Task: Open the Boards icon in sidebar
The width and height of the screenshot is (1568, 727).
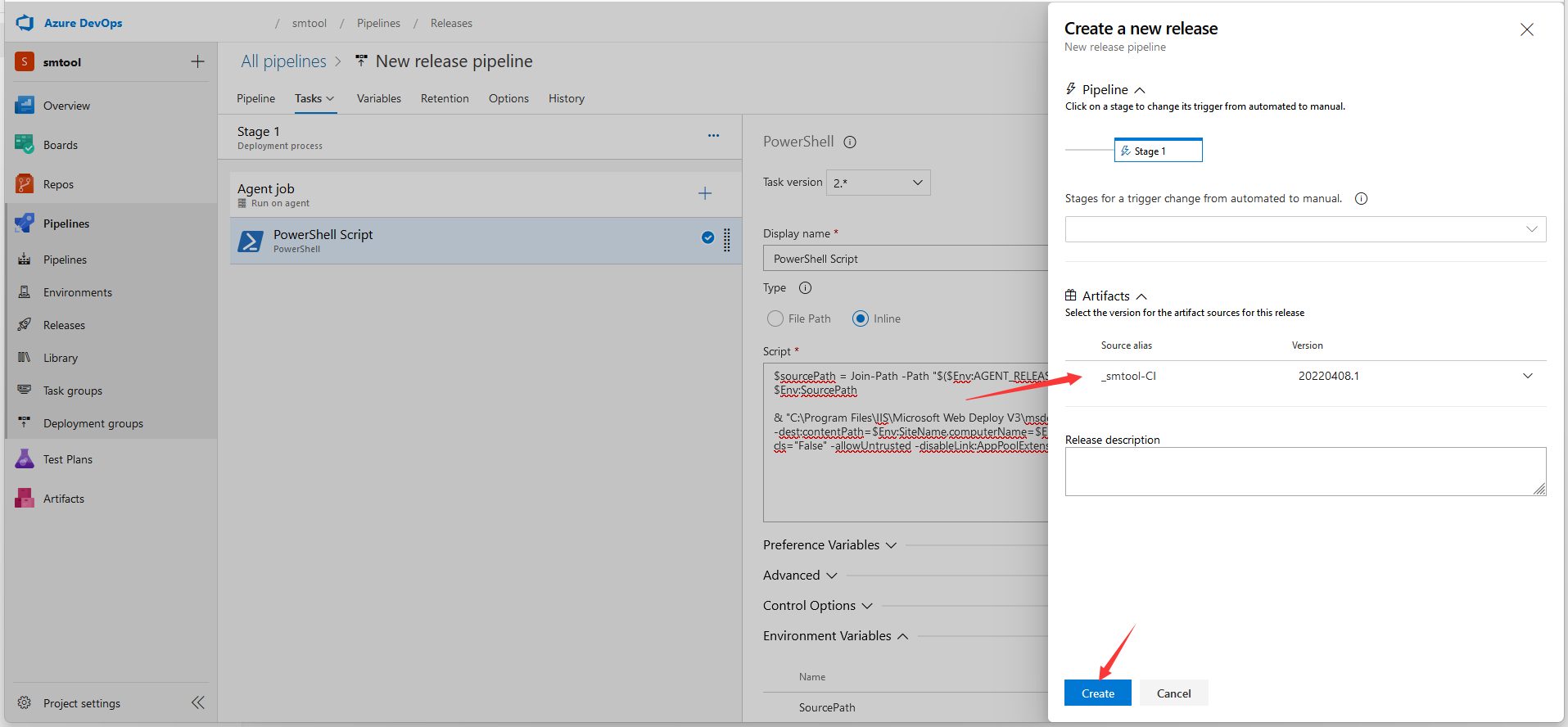Action: pyautogui.click(x=25, y=145)
